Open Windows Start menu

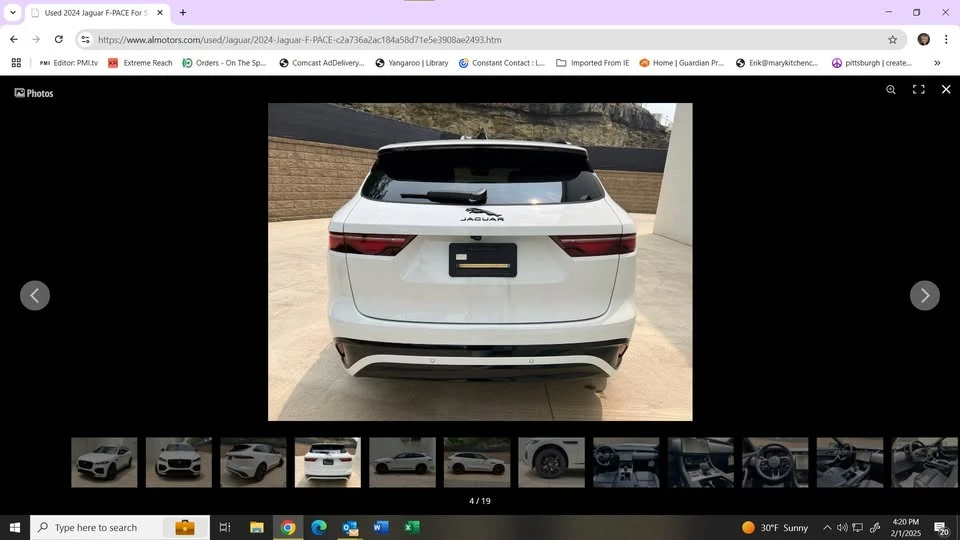pos(15,527)
